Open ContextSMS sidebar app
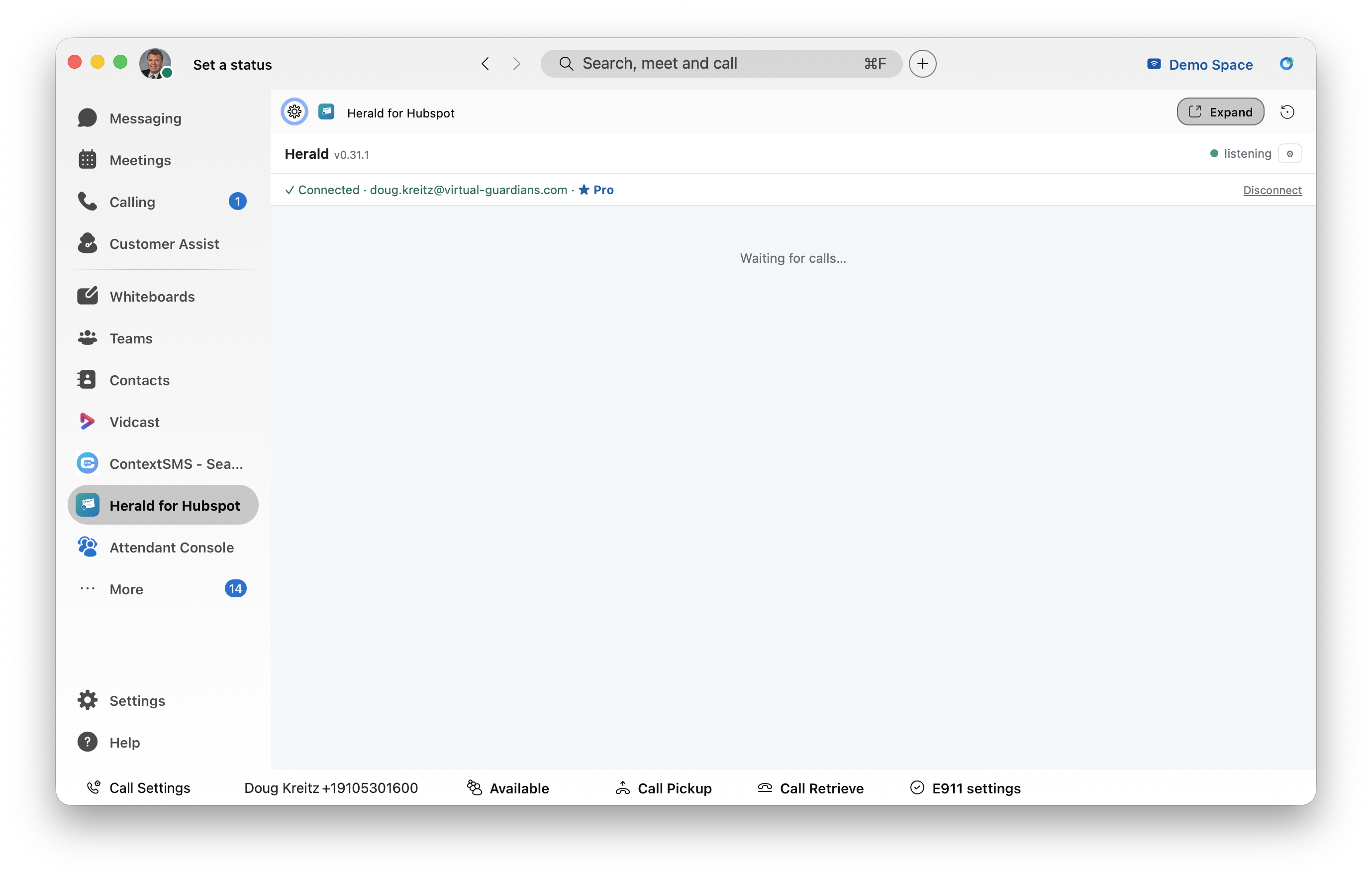This screenshot has width=1372, height=879. pos(163,463)
